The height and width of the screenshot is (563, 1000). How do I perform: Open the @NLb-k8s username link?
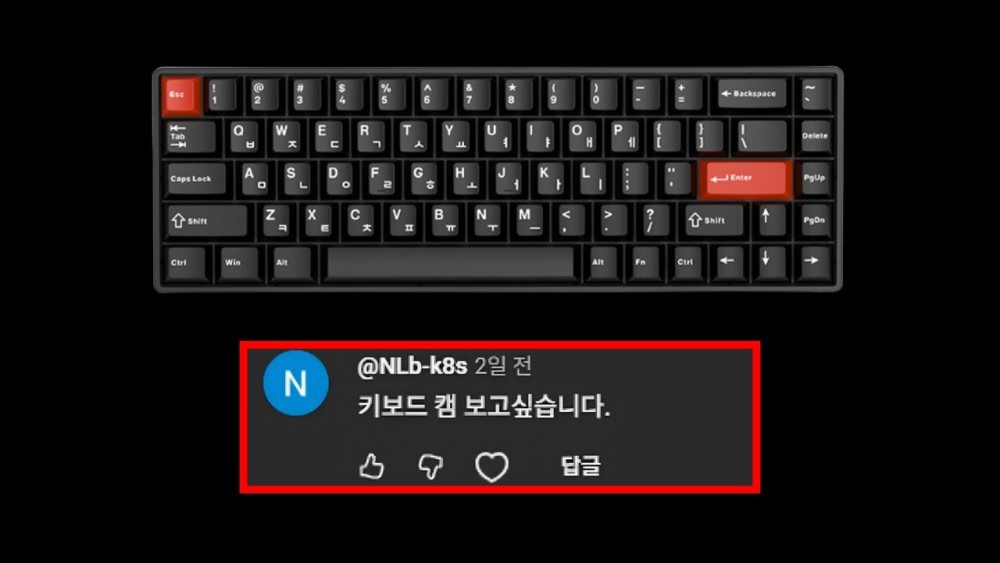click(x=412, y=366)
